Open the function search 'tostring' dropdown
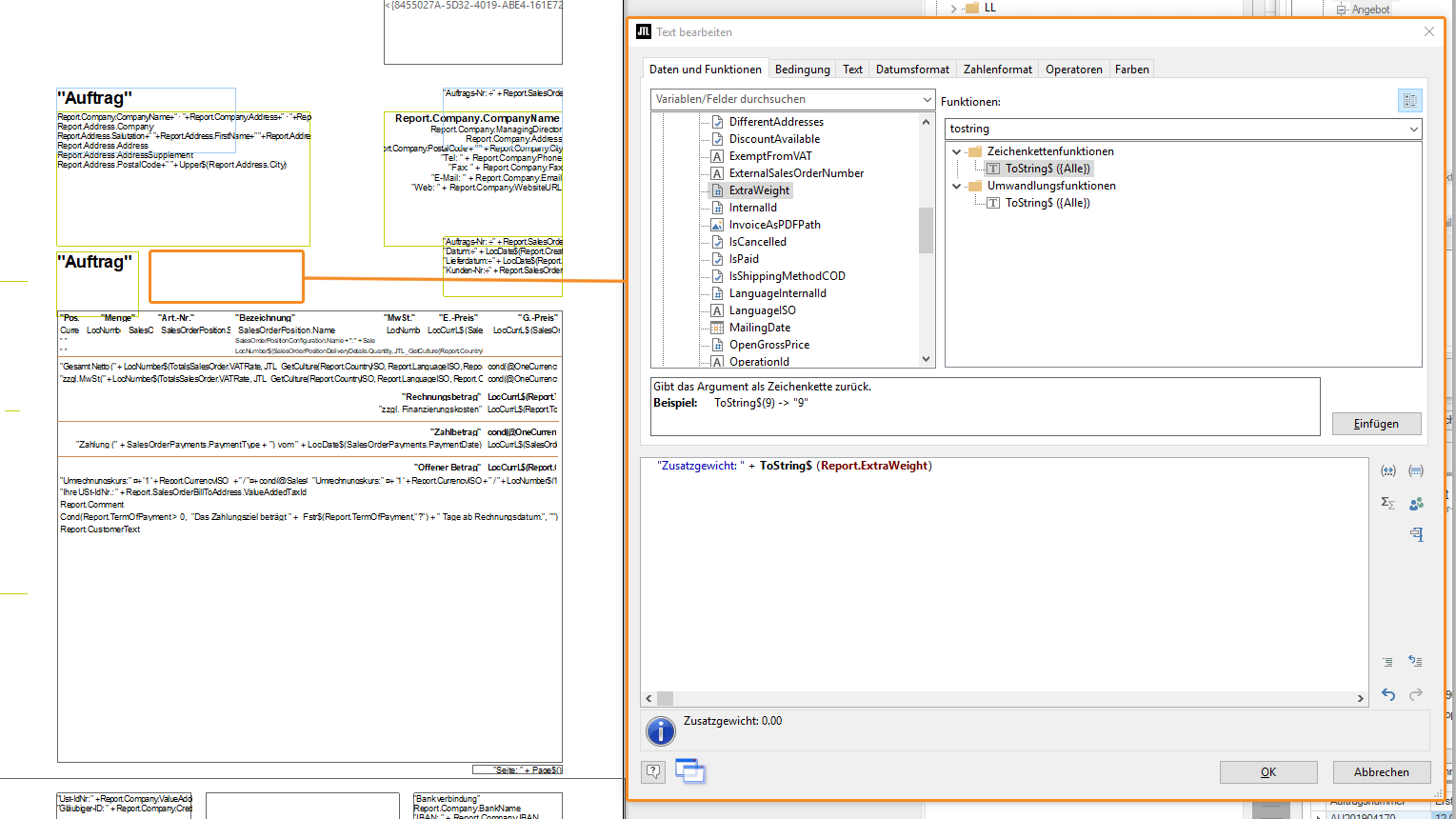 [1413, 129]
